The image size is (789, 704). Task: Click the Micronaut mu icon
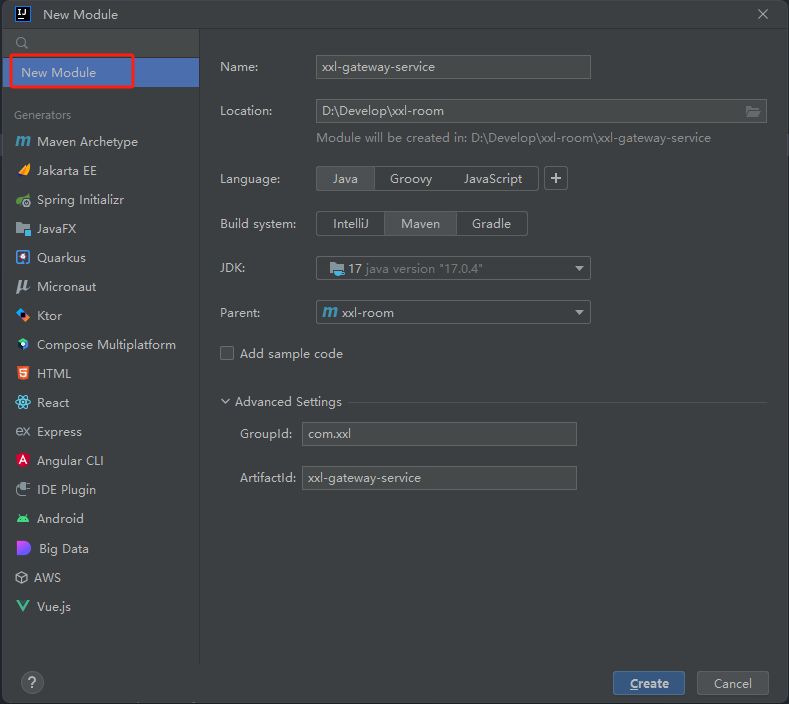(x=23, y=287)
